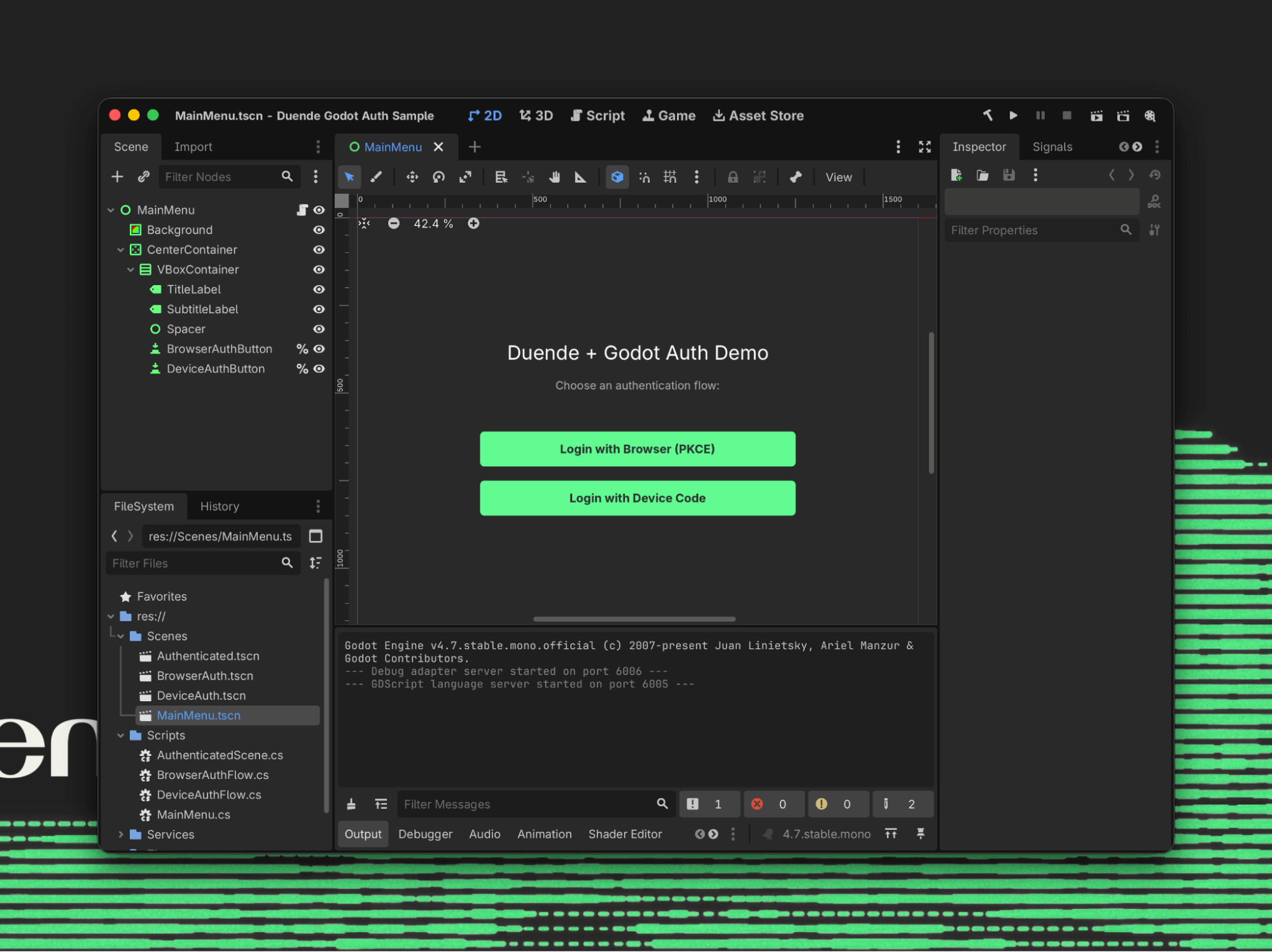Collapse the Scenes folder
Viewport: 1272px width, 952px height.
121,636
